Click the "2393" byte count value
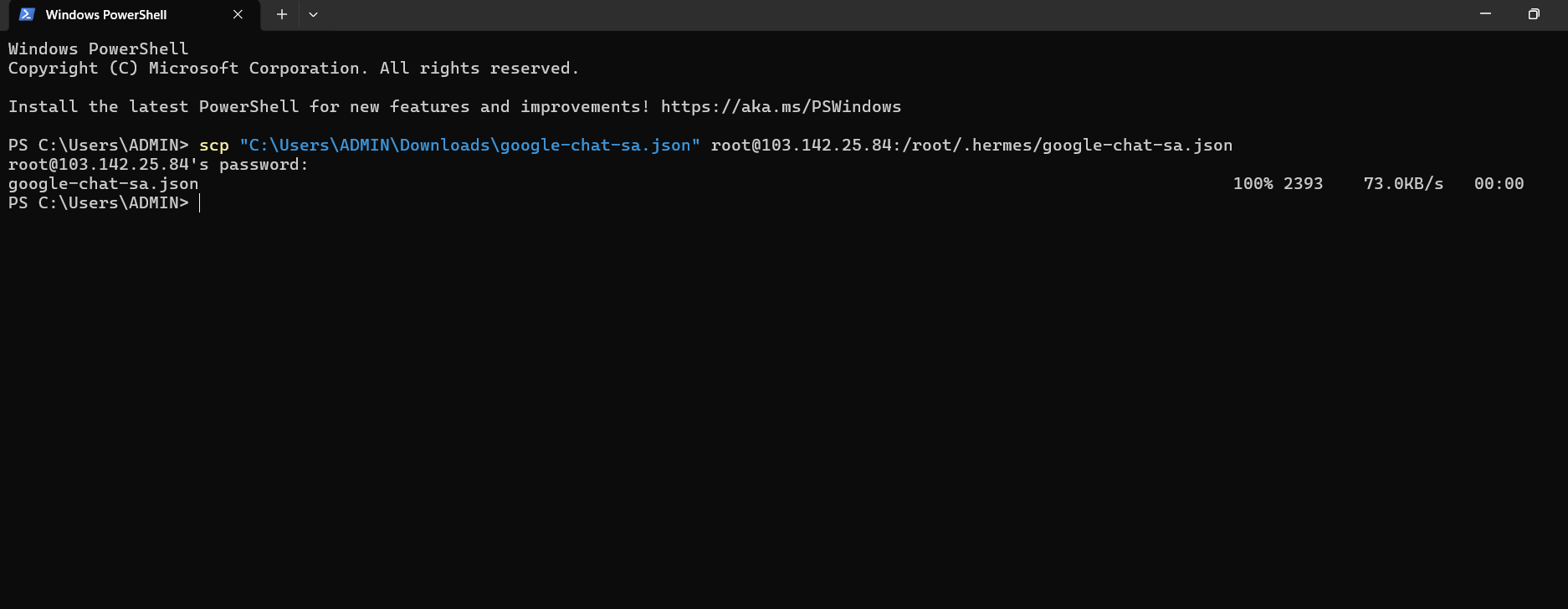 [1303, 183]
